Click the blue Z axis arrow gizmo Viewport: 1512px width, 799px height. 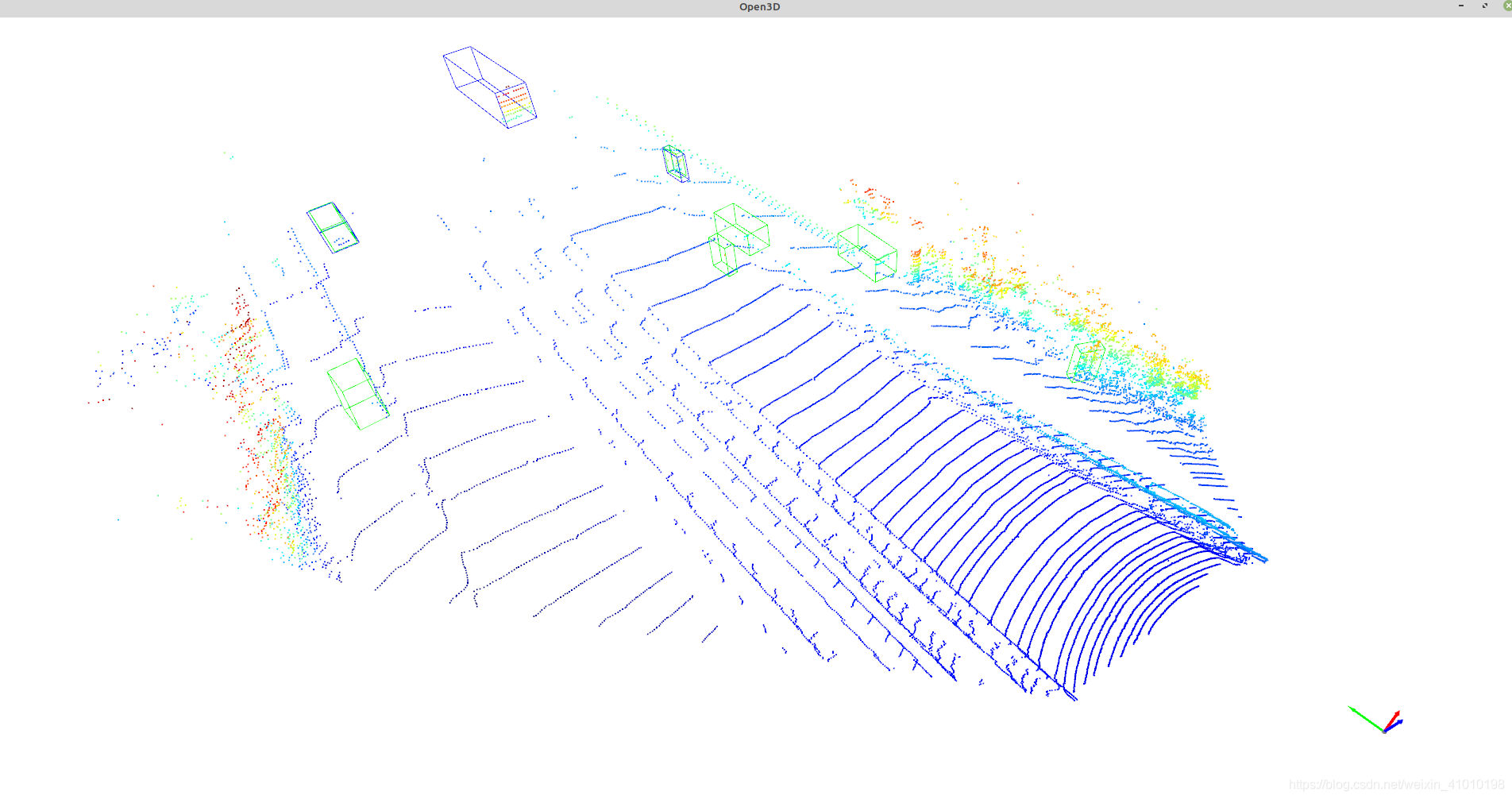click(x=1398, y=724)
